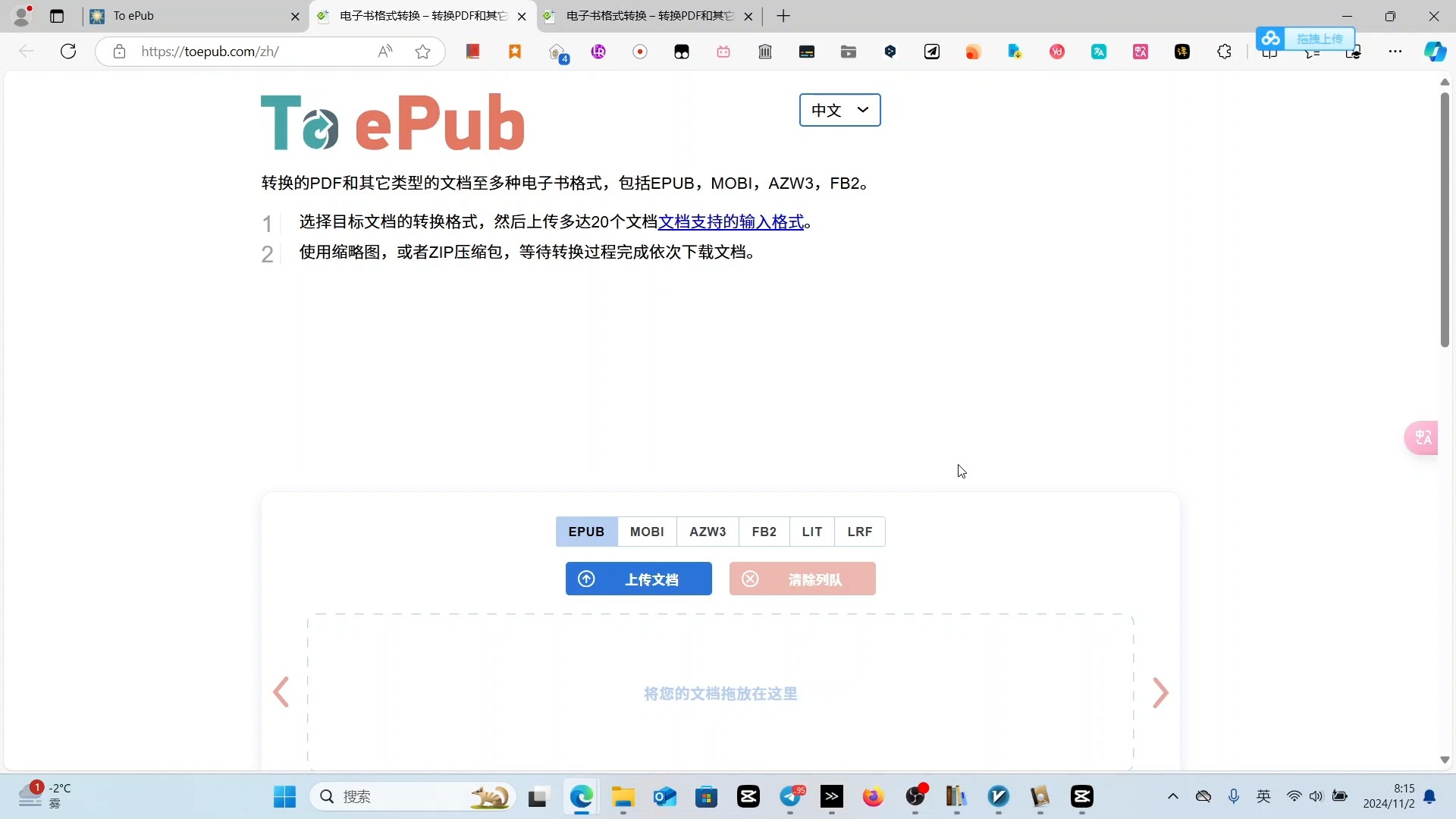Add this page to favorites star
1456x819 pixels.
coord(422,51)
